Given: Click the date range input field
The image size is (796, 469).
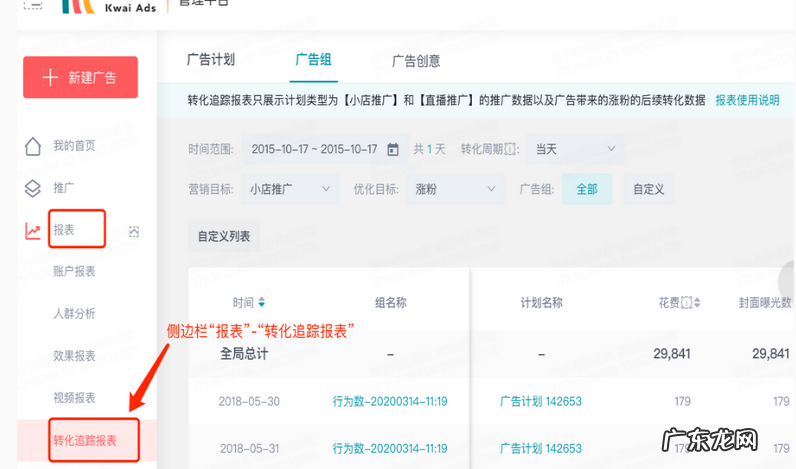Looking at the screenshot, I should point(324,149).
